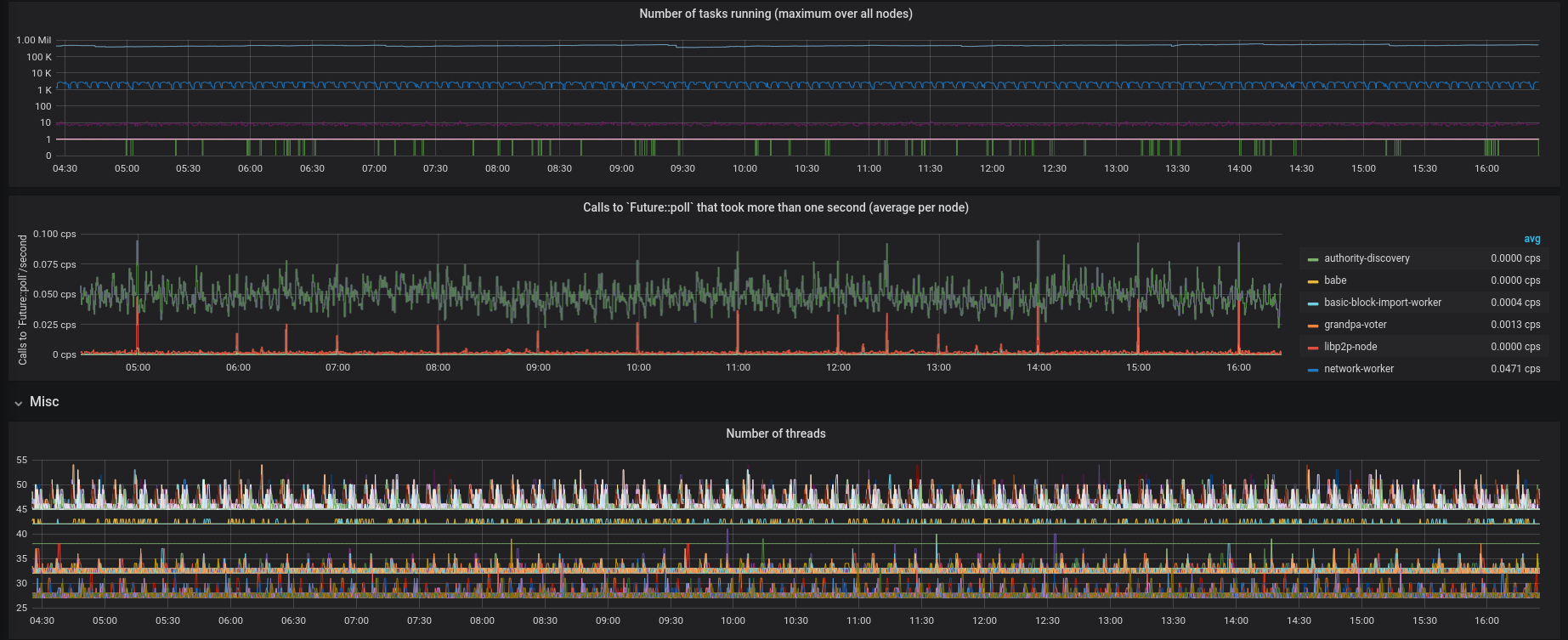The image size is (1568, 640).
Task: Click the rotated 'Calls to Future::poll/second' axis title
Action: pyautogui.click(x=23, y=300)
